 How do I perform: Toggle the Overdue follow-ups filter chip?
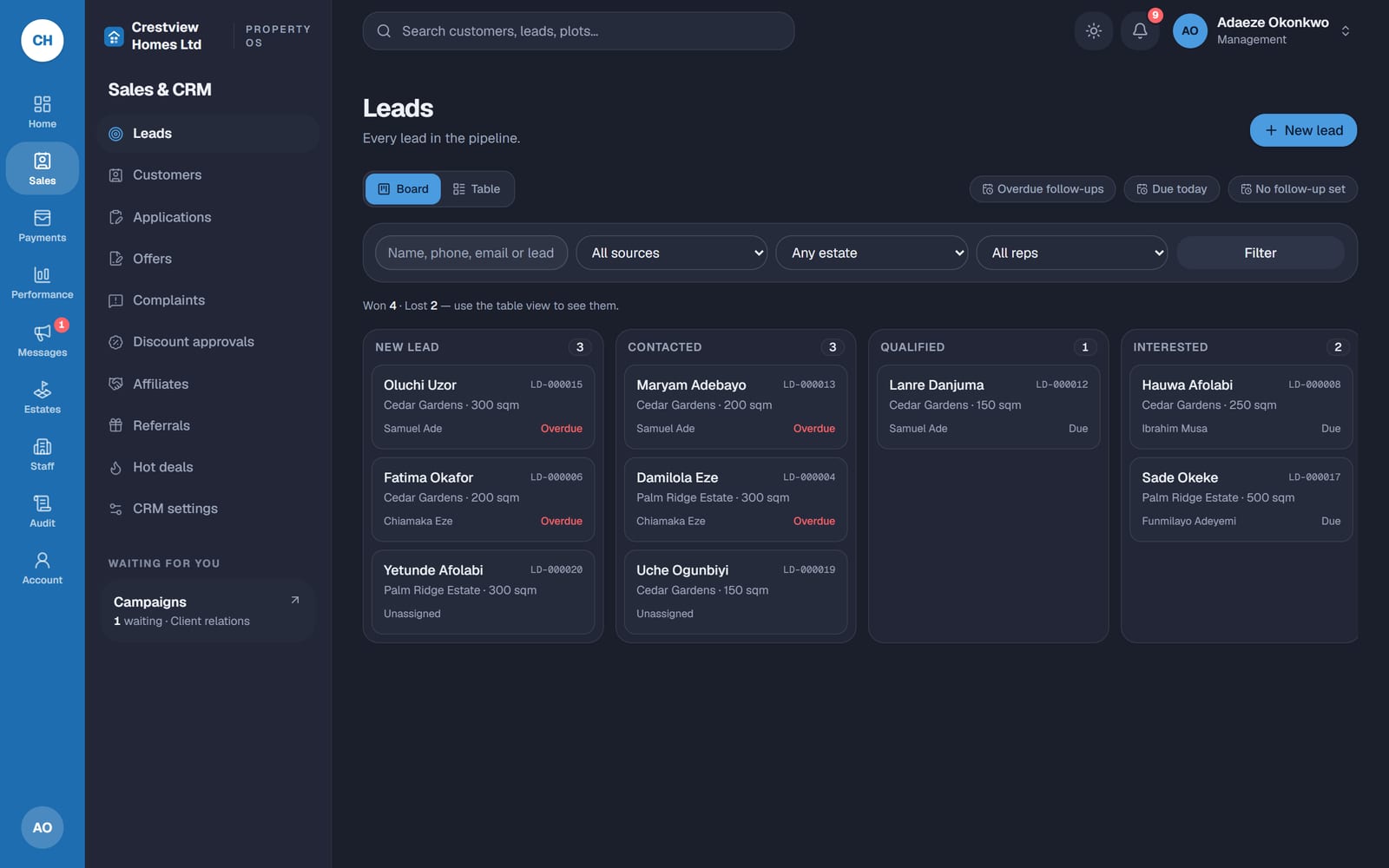(x=1043, y=189)
